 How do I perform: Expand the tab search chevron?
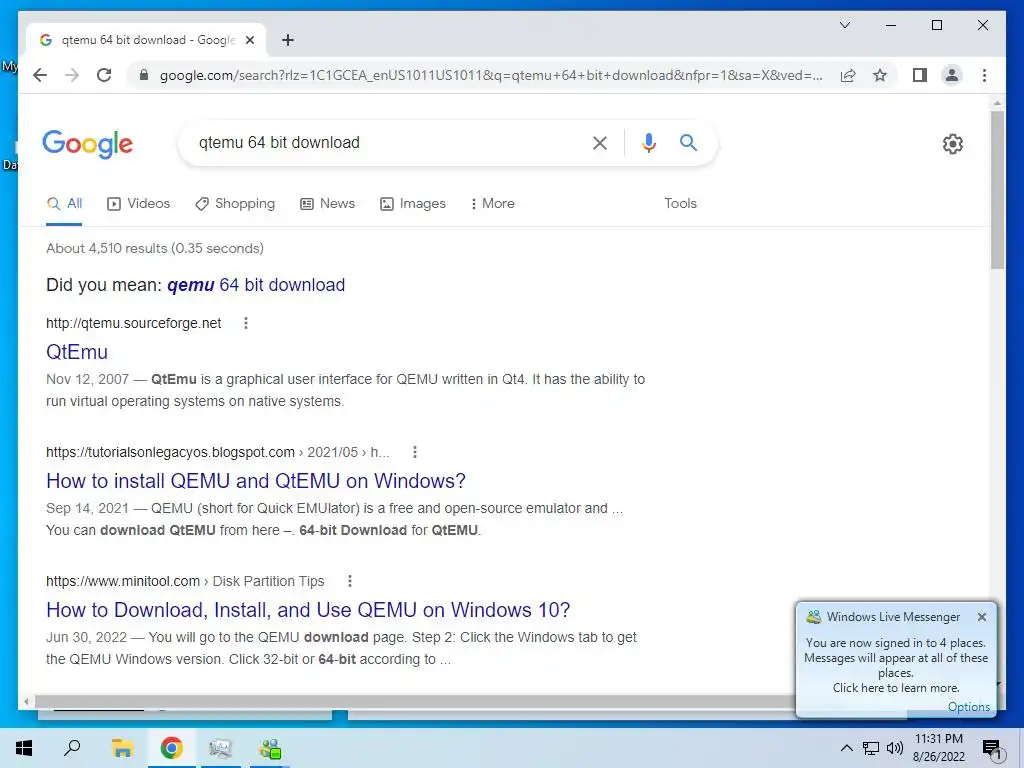point(844,25)
